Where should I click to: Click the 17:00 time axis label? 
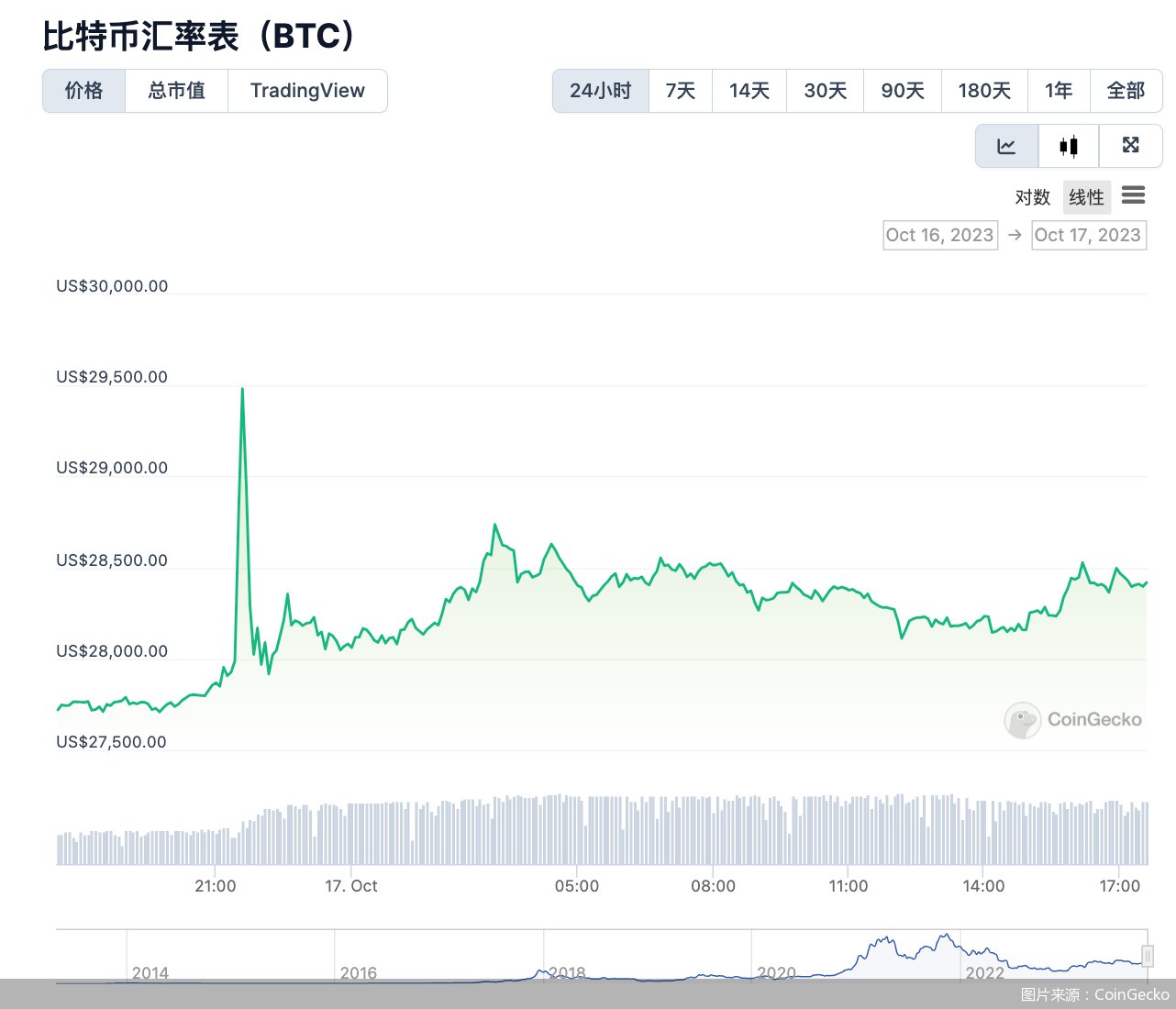coord(1120,886)
